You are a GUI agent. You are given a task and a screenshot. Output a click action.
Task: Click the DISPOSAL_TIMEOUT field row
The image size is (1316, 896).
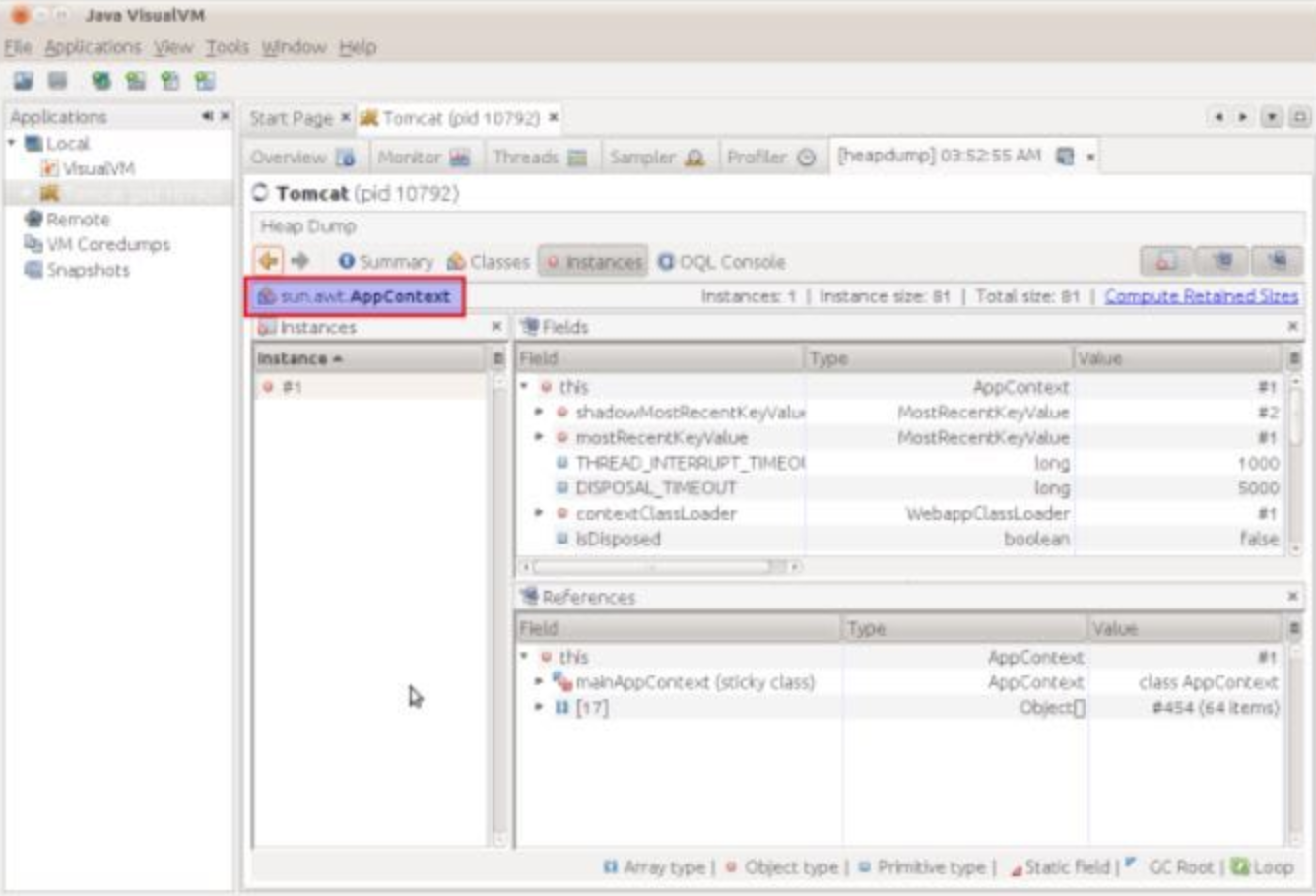(x=900, y=487)
